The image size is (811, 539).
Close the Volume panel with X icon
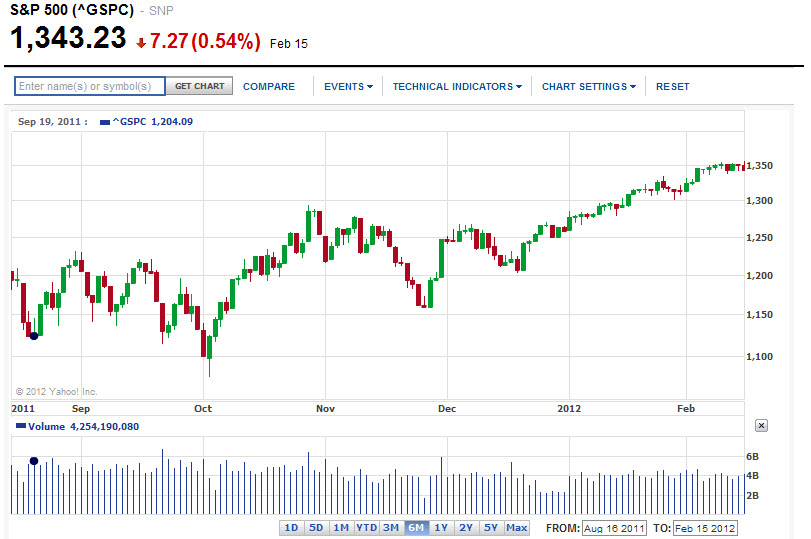point(761,426)
